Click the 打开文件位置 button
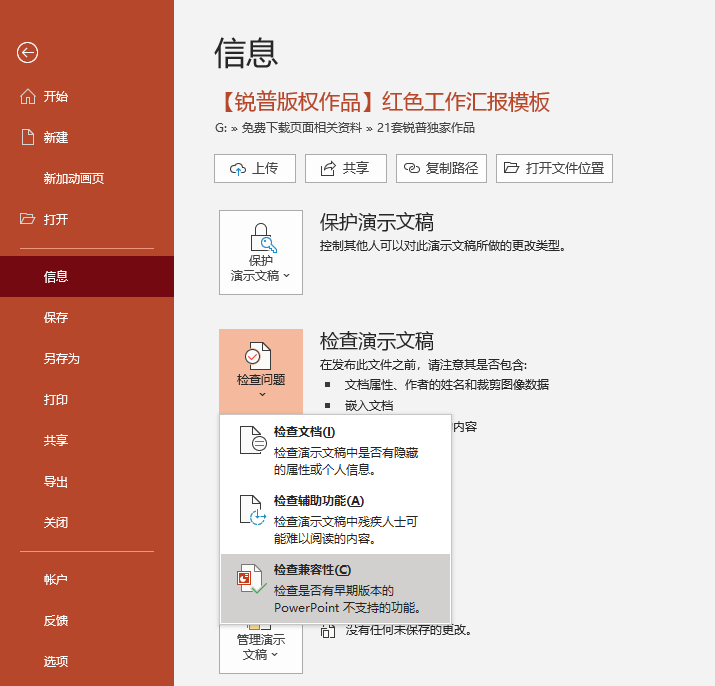The width and height of the screenshot is (715, 686). (554, 168)
